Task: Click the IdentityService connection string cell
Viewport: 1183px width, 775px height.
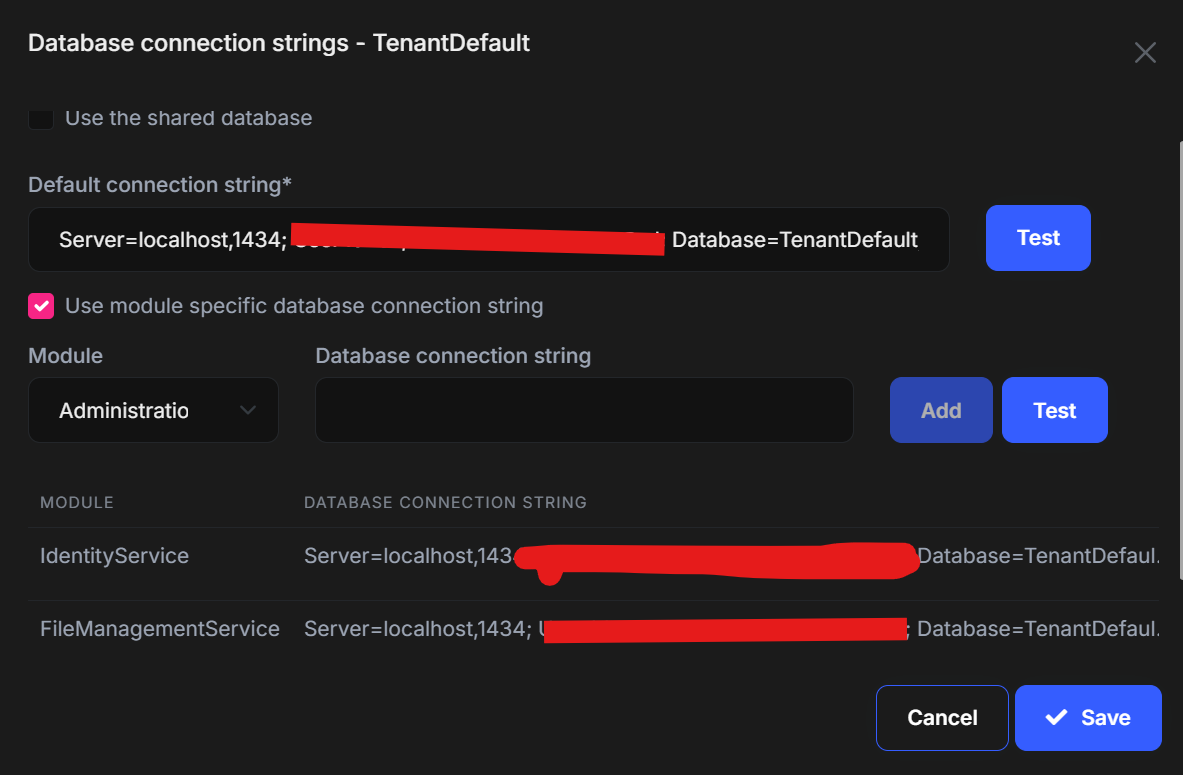Action: (x=730, y=556)
